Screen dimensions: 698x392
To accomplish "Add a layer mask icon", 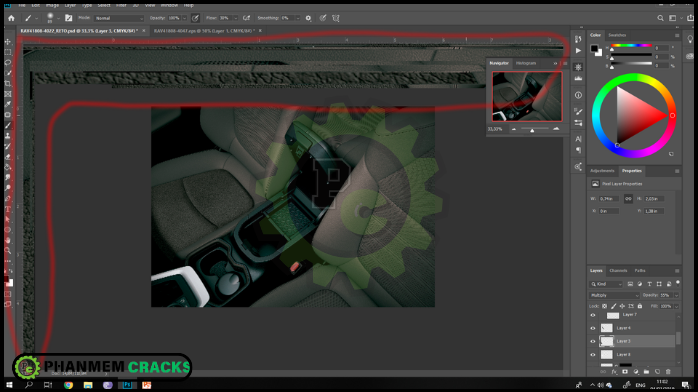I will tap(625, 372).
